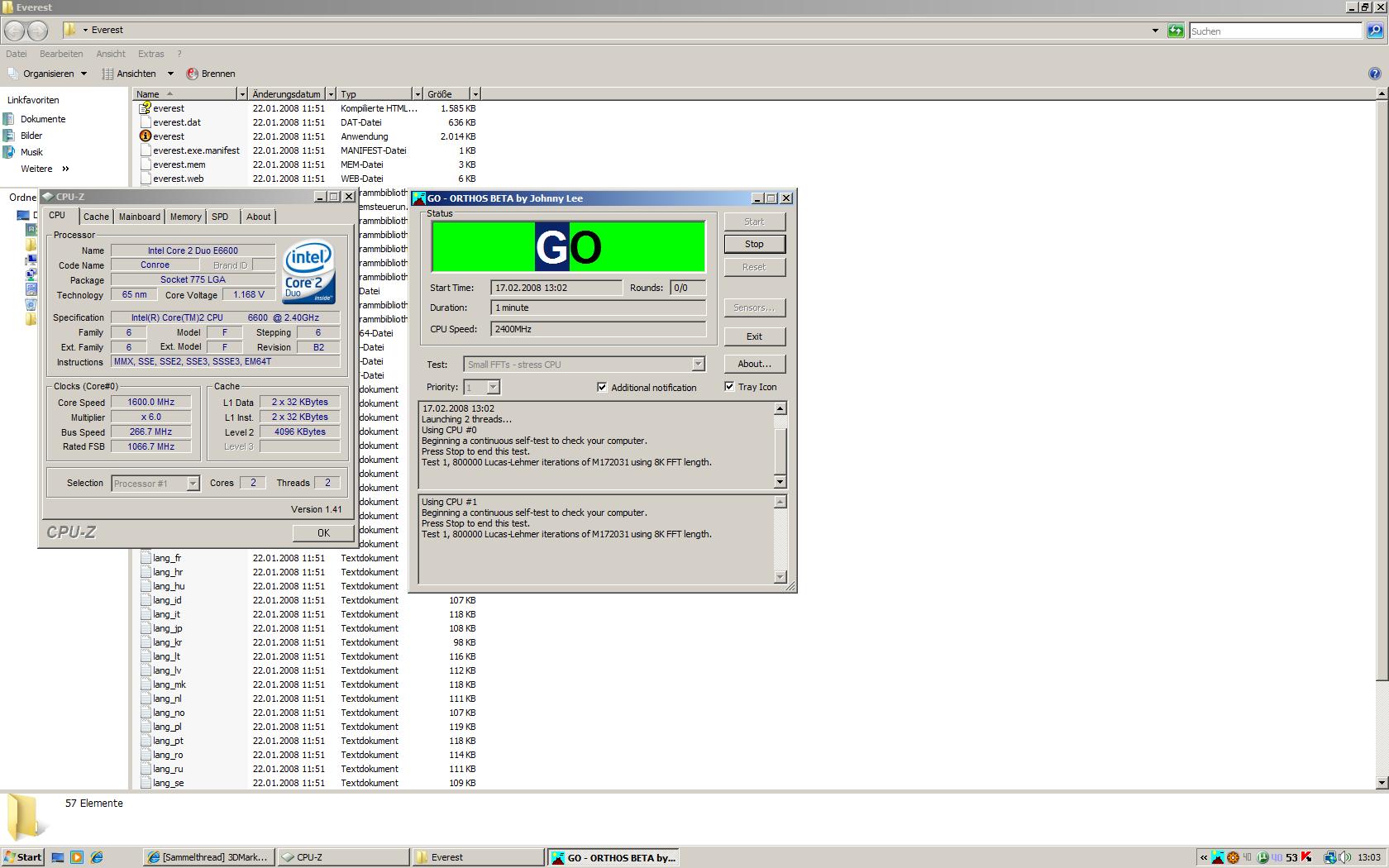This screenshot has height=868, width=1389.
Task: Click the Start button on taskbar
Action: pos(22,857)
